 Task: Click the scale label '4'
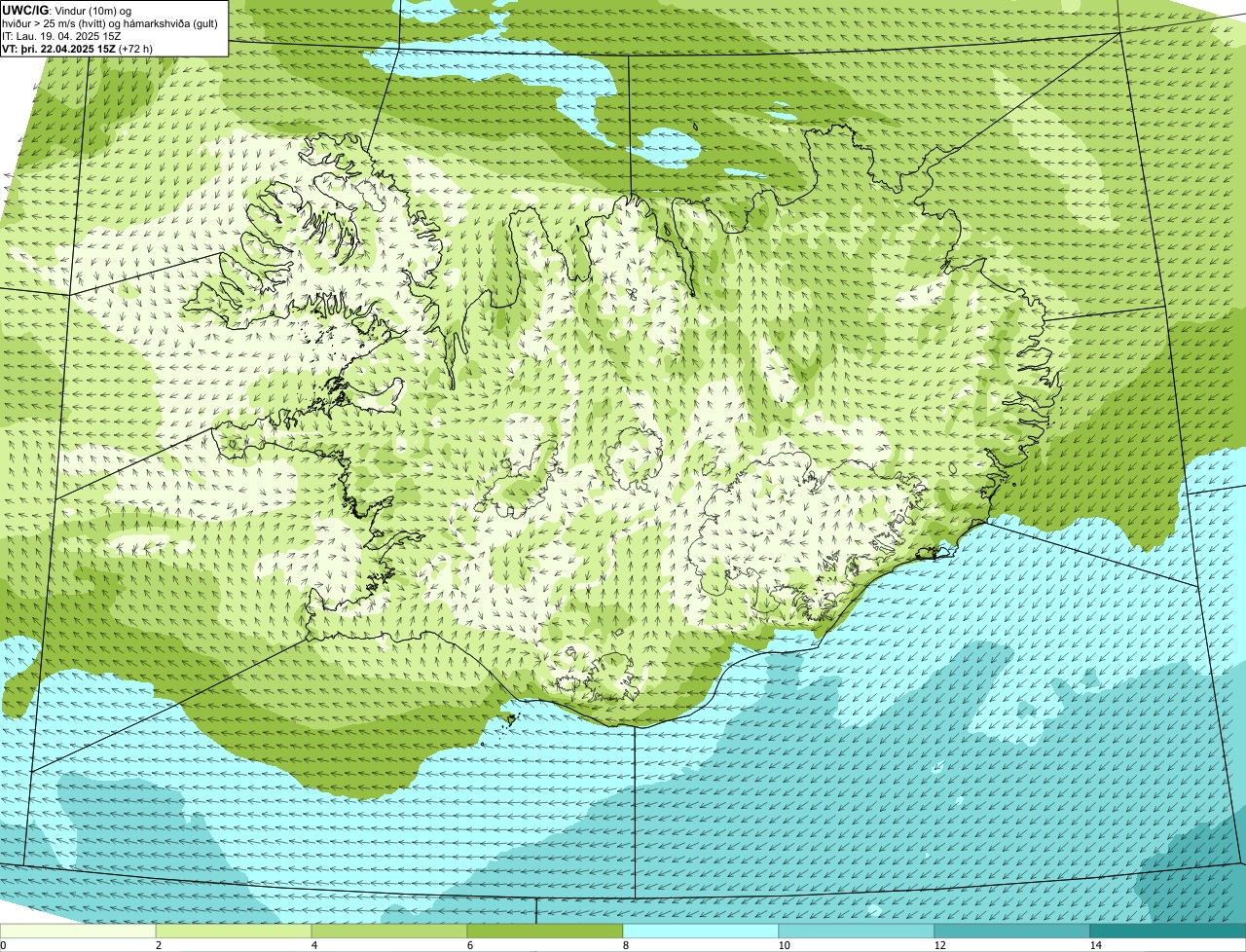[313, 945]
